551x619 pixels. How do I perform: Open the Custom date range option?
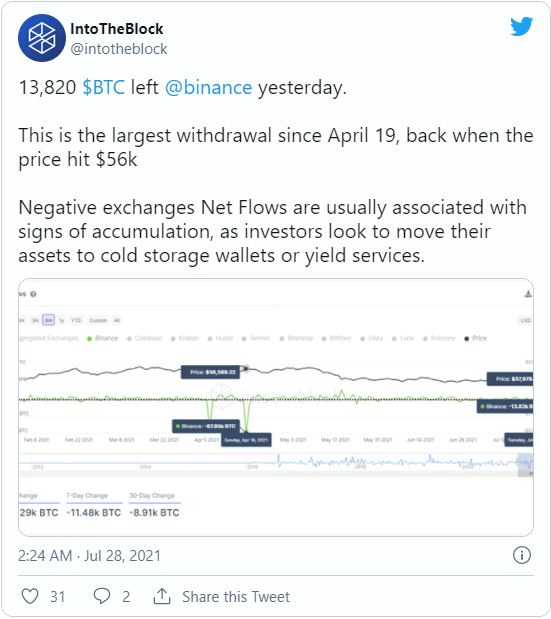pyautogui.click(x=98, y=320)
